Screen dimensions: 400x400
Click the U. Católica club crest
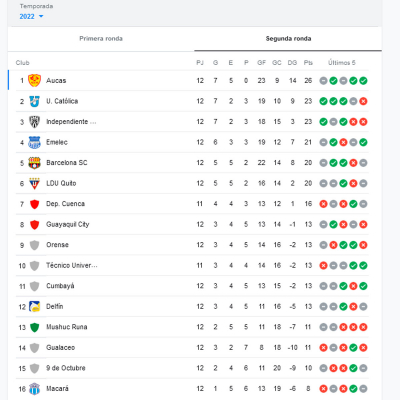pyautogui.click(x=34, y=101)
